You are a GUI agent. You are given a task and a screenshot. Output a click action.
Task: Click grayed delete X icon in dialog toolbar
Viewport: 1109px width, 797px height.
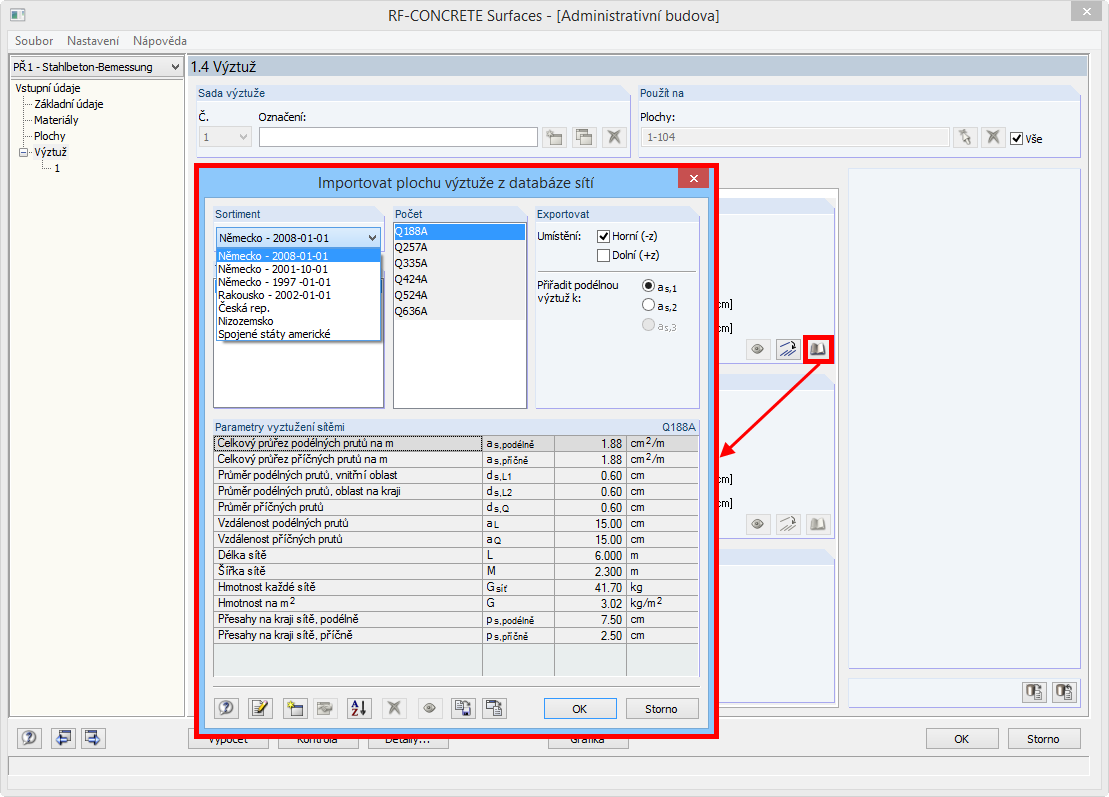pyautogui.click(x=394, y=708)
